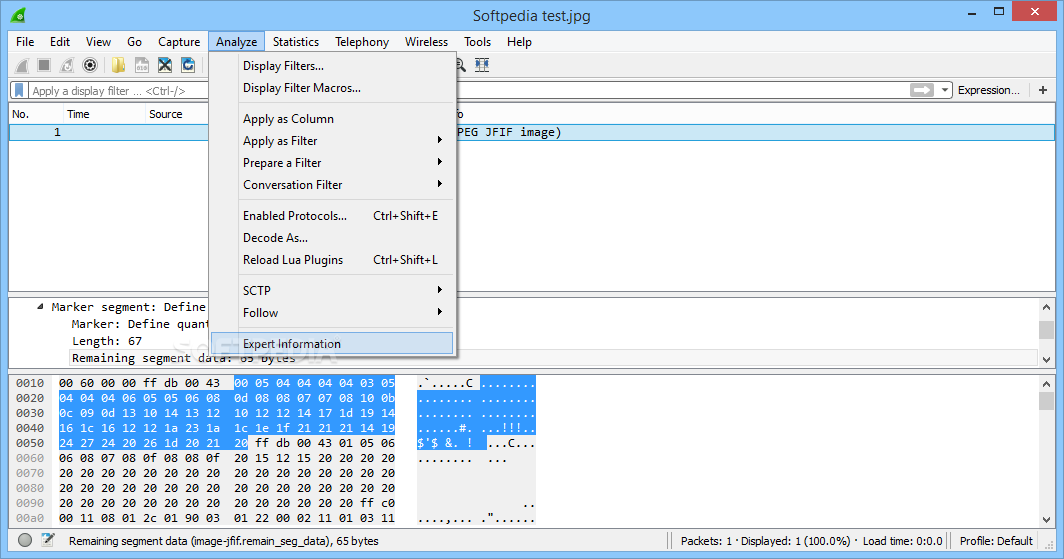This screenshot has height=559, width=1064.
Task: Click up arrow of hex bytes scrollbar
Action: (1046, 384)
